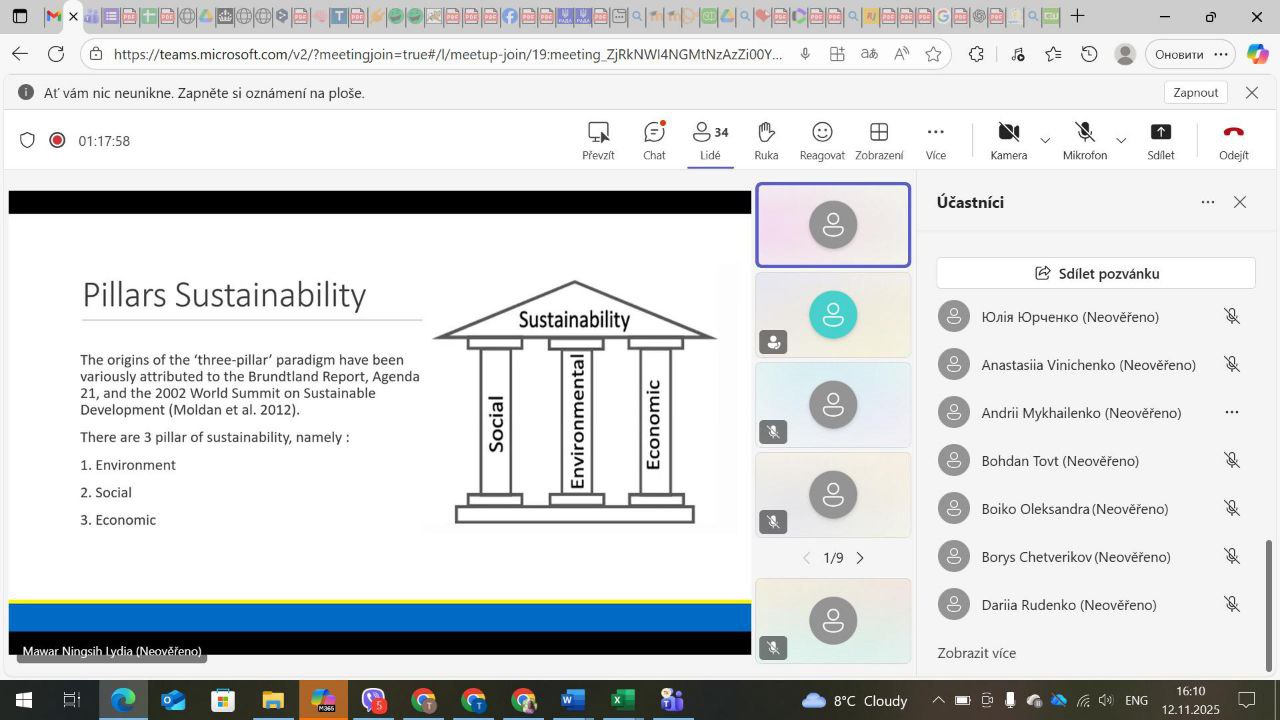Open Zobrazení view layout options
This screenshot has height=720, width=1280.
pyautogui.click(x=879, y=140)
